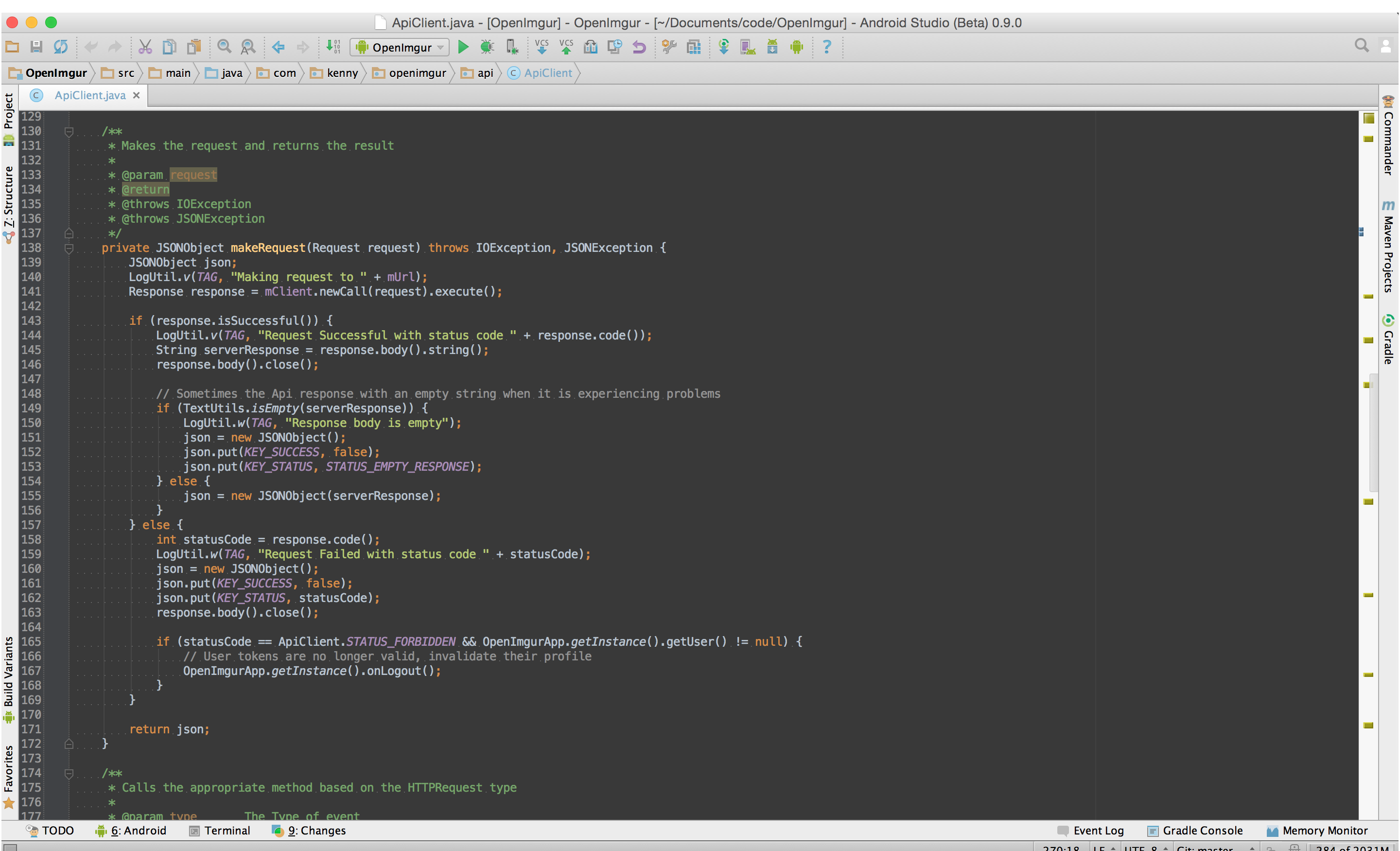Close the ApiClient.java editor tab
Image resolution: width=1400 pixels, height=851 pixels.
coord(137,95)
